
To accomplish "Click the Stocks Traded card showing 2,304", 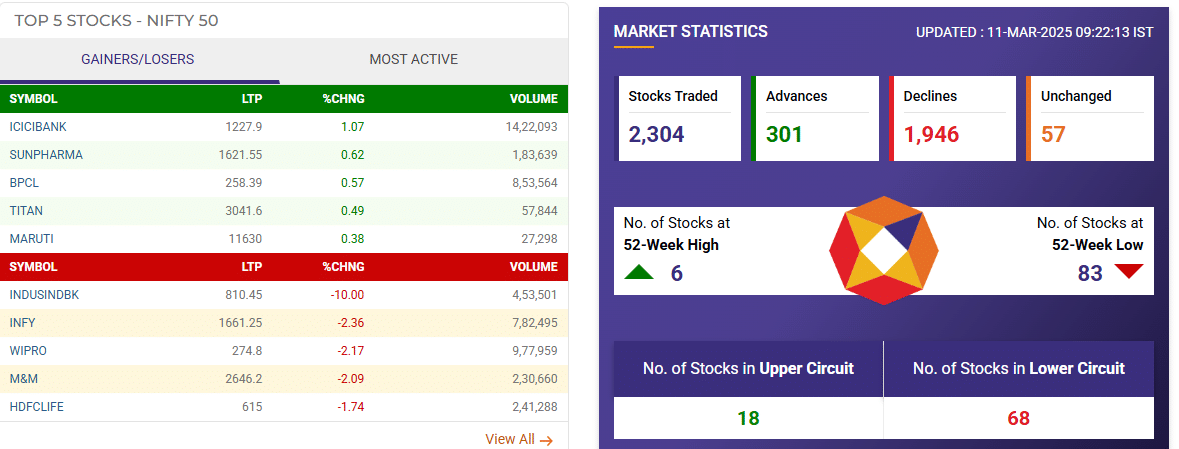I will (x=677, y=118).
